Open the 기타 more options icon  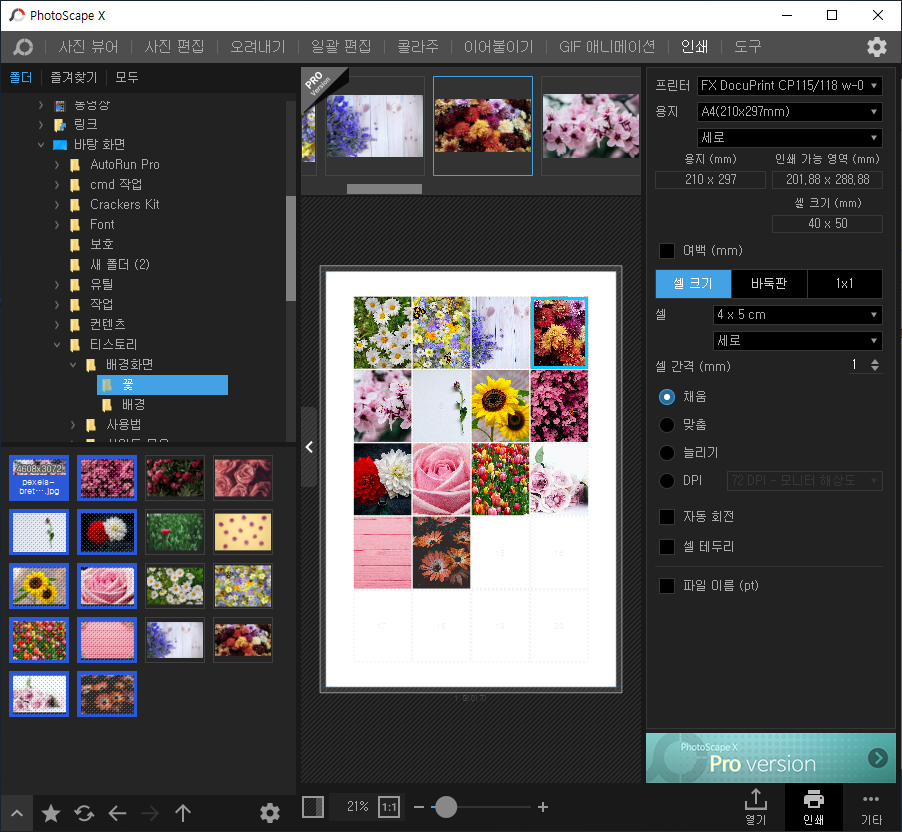coord(871,807)
